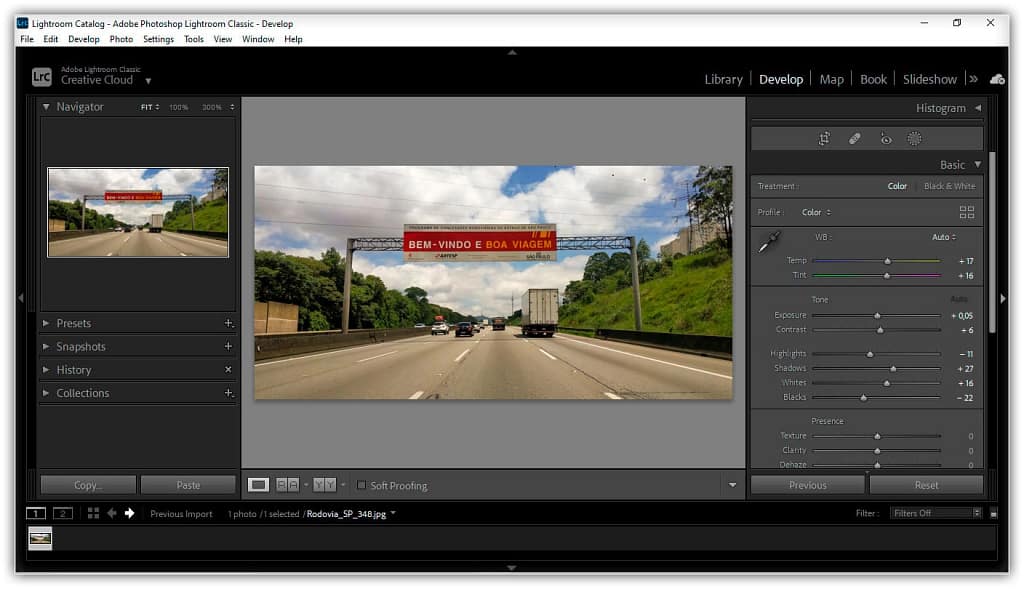Viewport: 1024px width, 589px height.
Task: Open the Filters Off dropdown
Action: point(935,513)
